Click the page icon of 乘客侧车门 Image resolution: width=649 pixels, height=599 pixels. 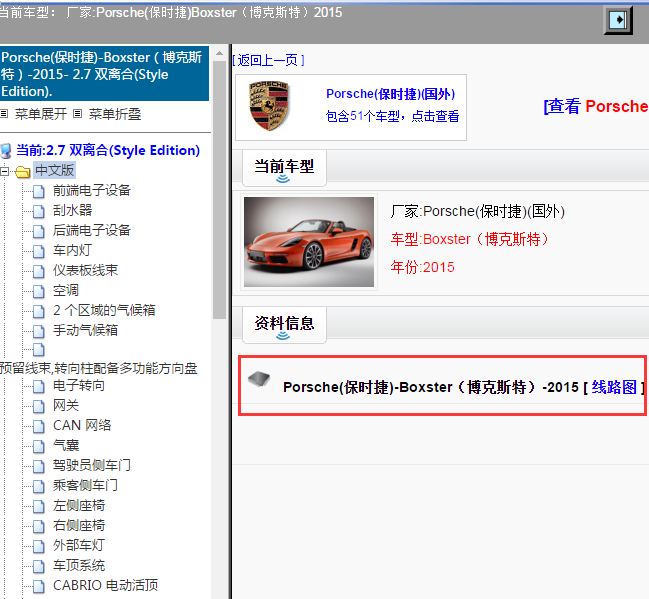click(x=38, y=486)
